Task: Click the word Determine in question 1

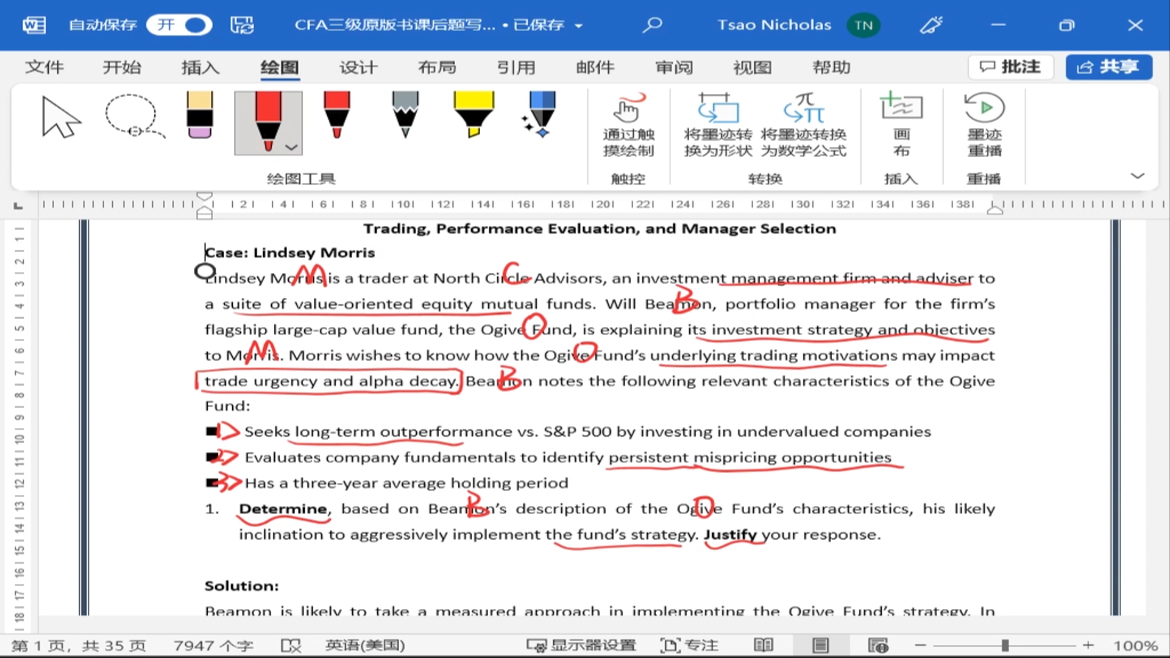Action: coord(283,509)
